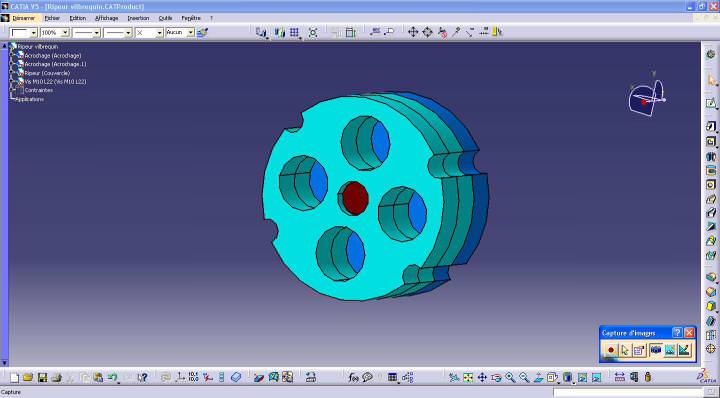Toggle the film capture mode icon in Capture d'images
Image resolution: width=720 pixels, height=398 pixels.
(655, 350)
